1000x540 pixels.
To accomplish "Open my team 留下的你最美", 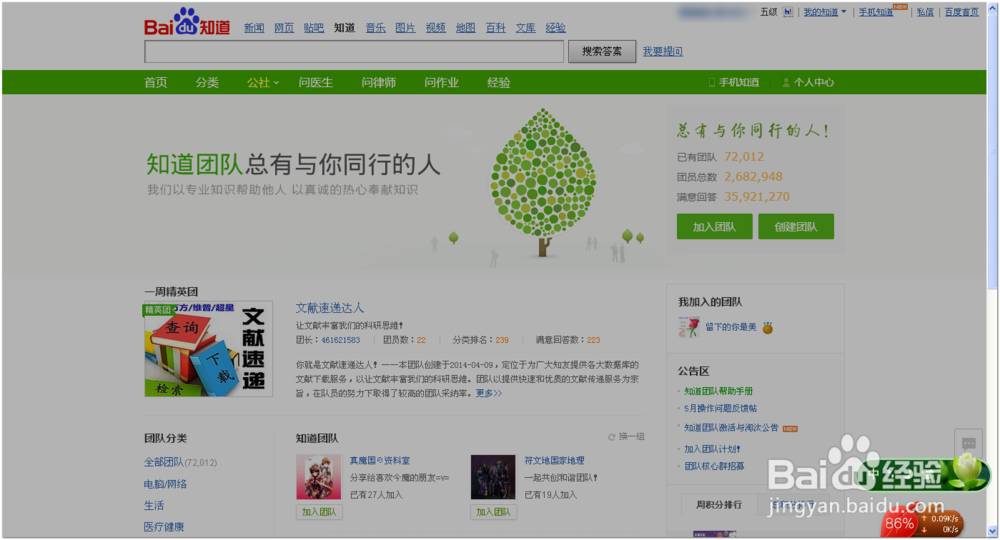I will 731,327.
